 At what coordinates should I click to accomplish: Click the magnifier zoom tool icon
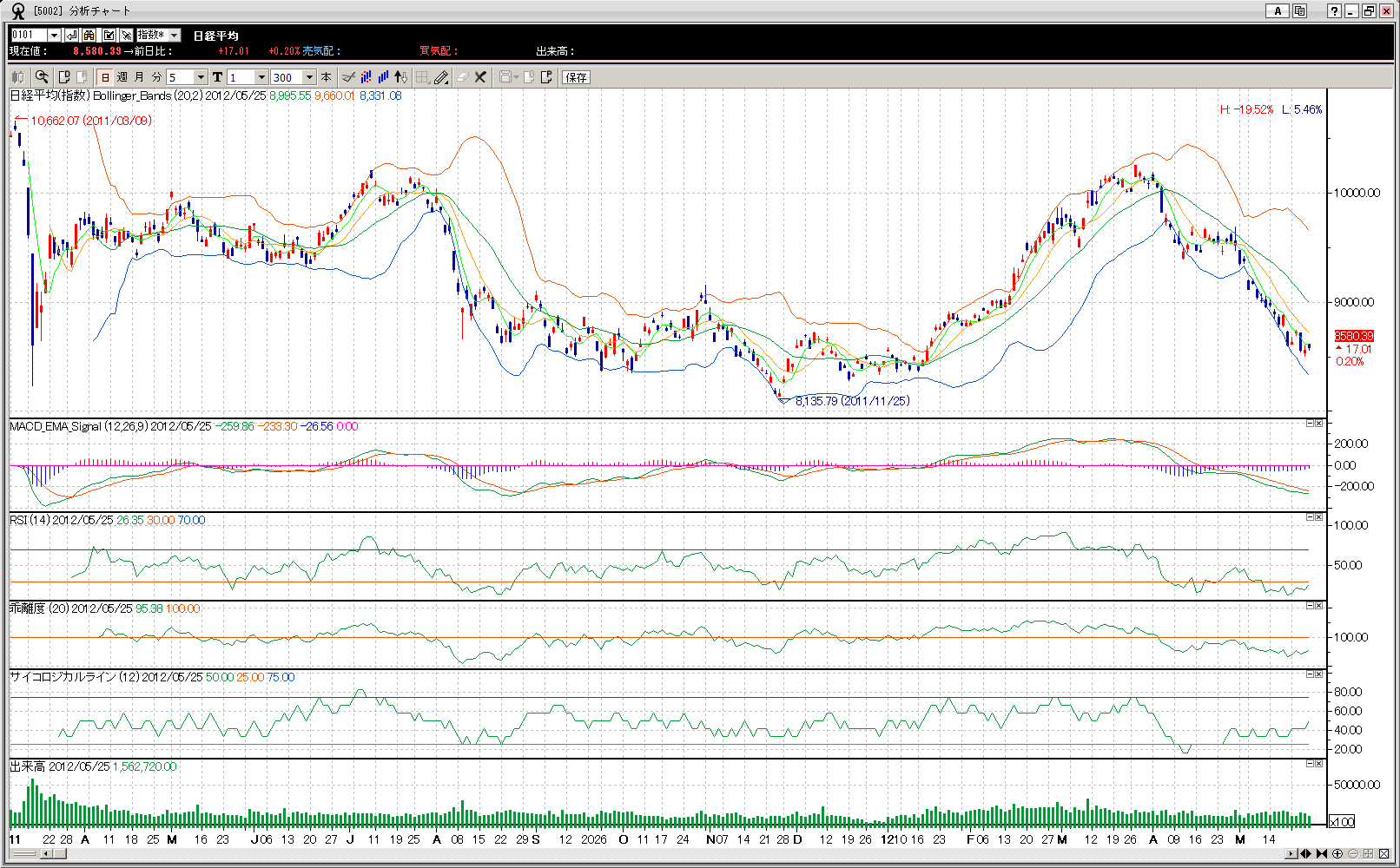41,77
